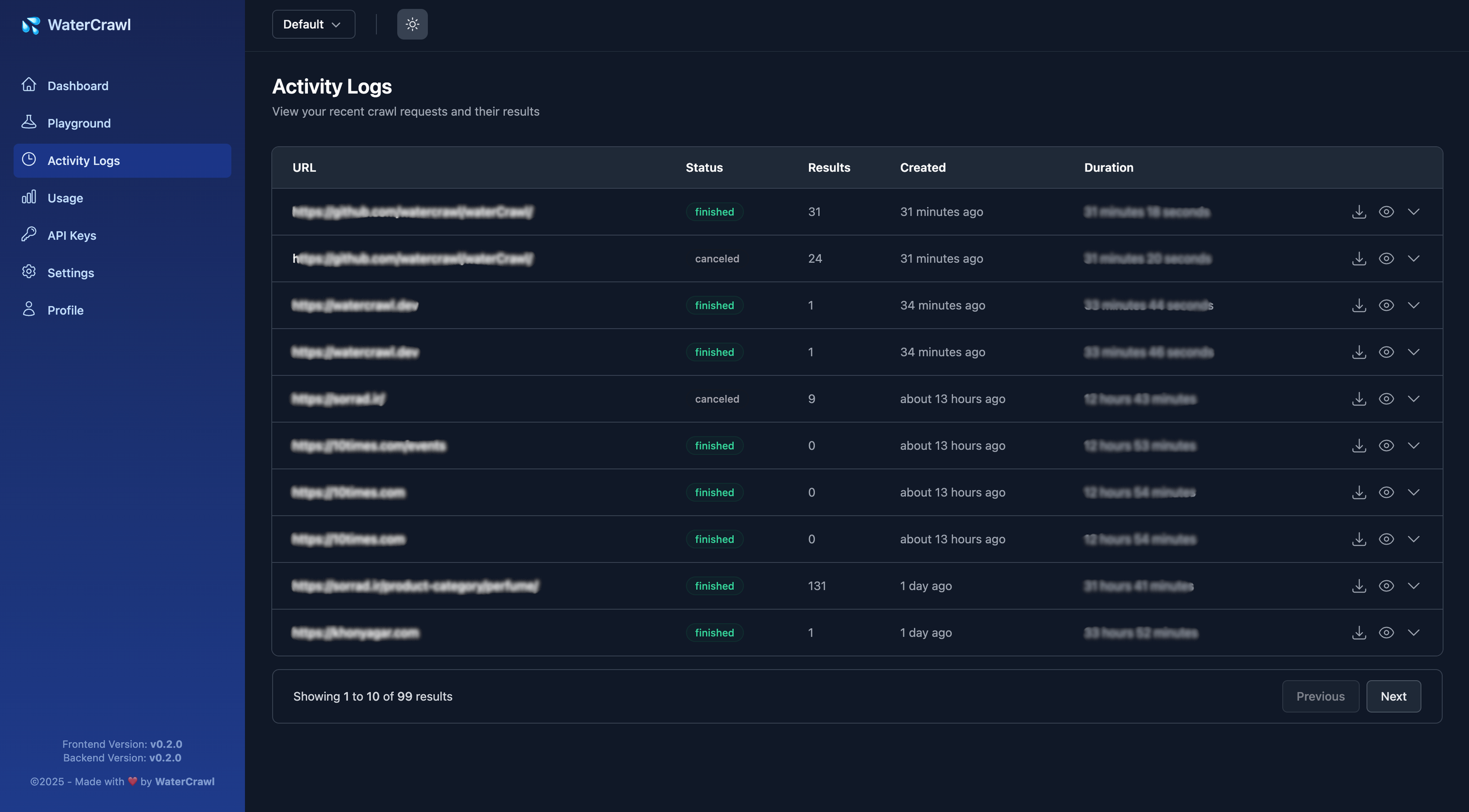The height and width of the screenshot is (812, 1469).
Task: Click Next pagination button
Action: pos(1393,696)
